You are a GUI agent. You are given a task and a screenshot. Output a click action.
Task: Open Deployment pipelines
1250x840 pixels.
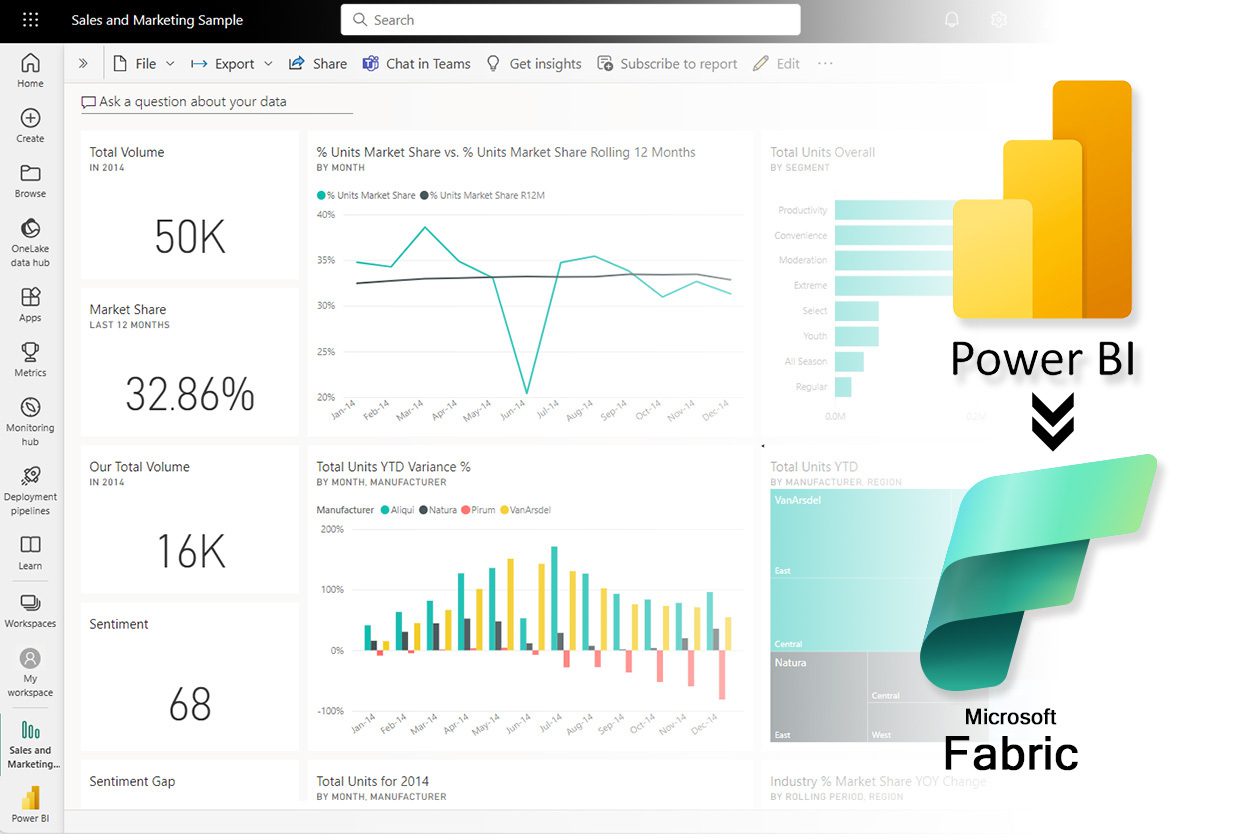(x=30, y=483)
